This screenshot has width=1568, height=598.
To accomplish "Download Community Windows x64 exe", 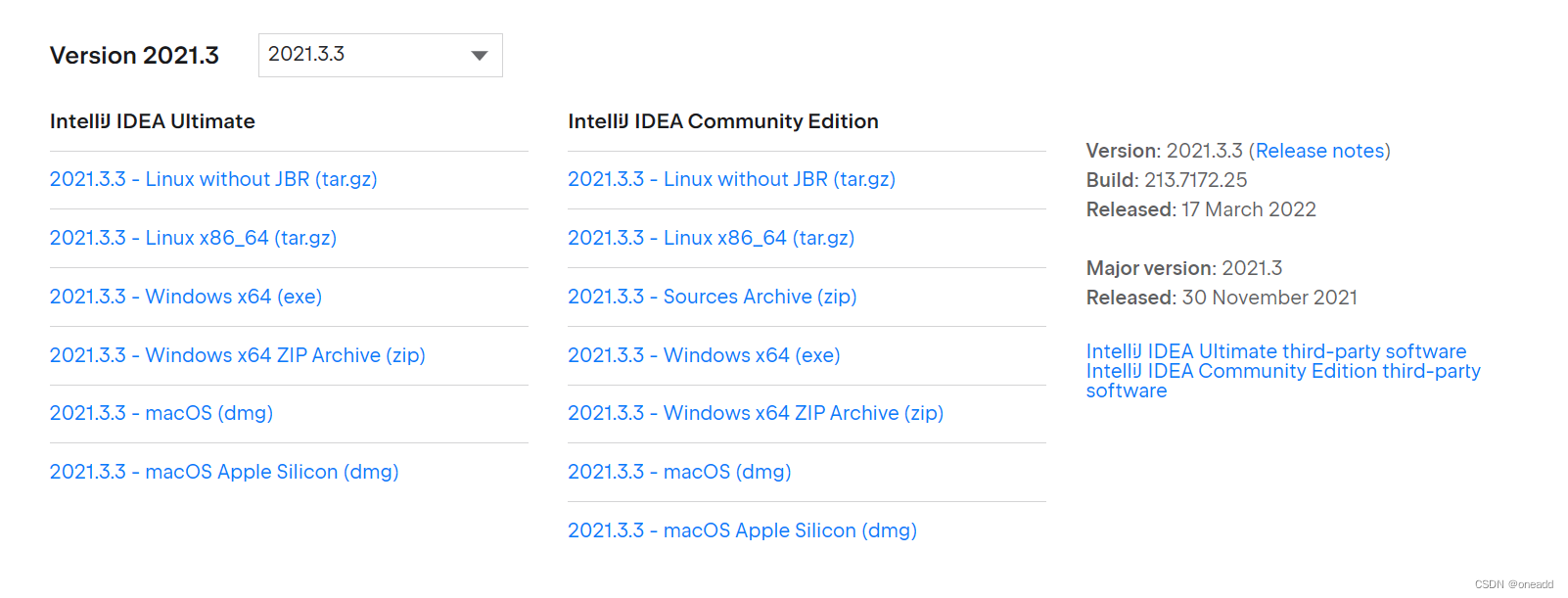I will [704, 355].
